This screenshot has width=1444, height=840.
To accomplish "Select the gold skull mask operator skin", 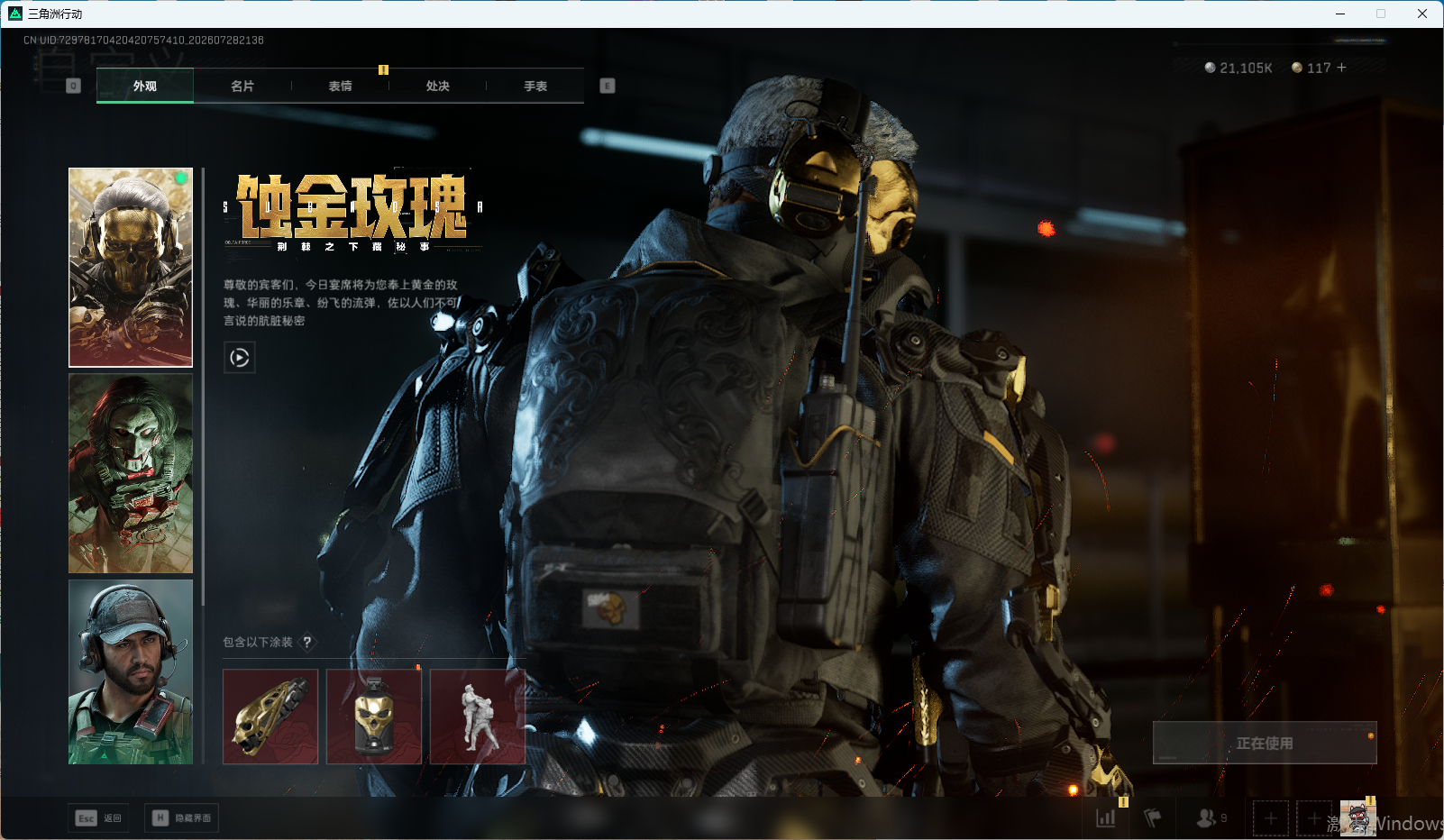I will [131, 268].
